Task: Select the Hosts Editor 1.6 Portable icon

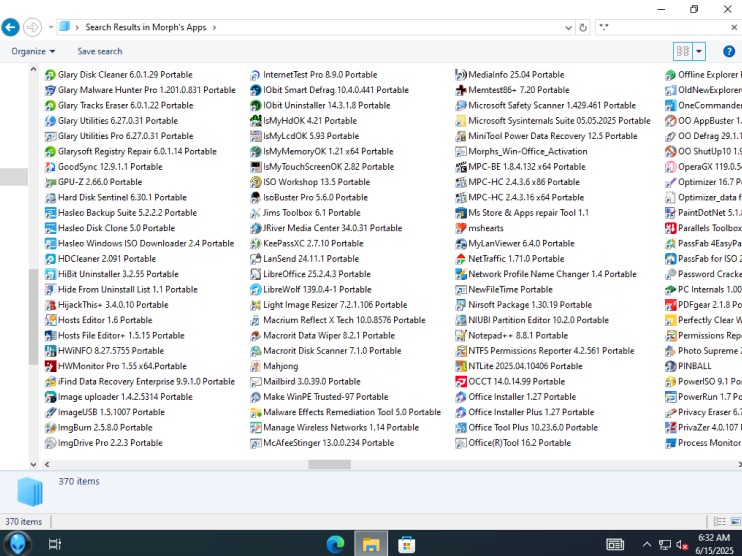Action: click(50, 320)
